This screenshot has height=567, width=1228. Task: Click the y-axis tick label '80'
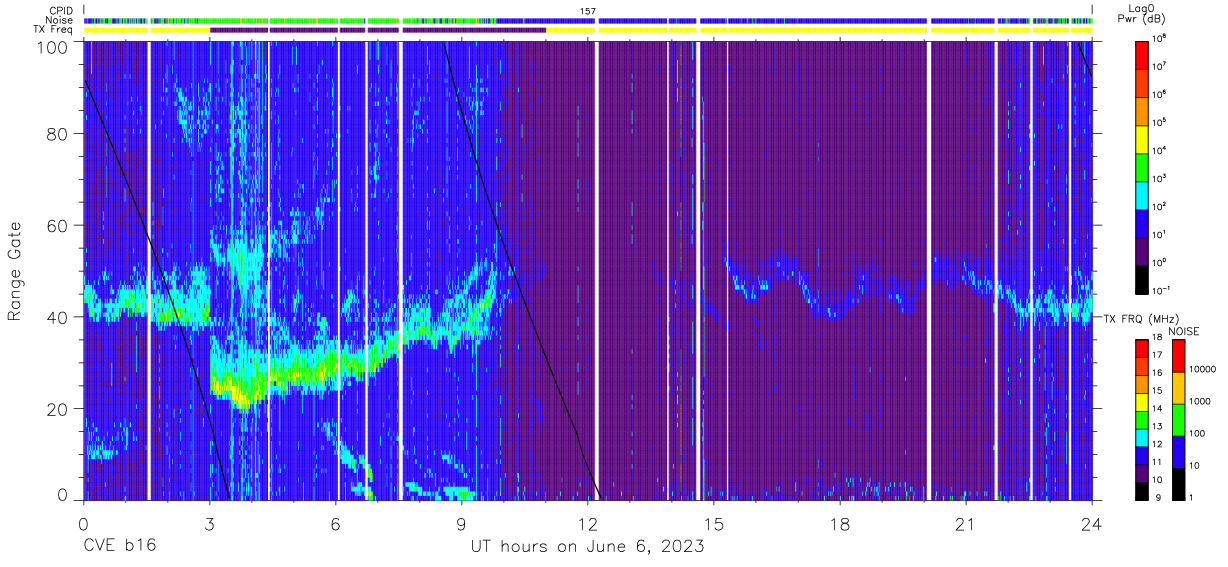57,133
